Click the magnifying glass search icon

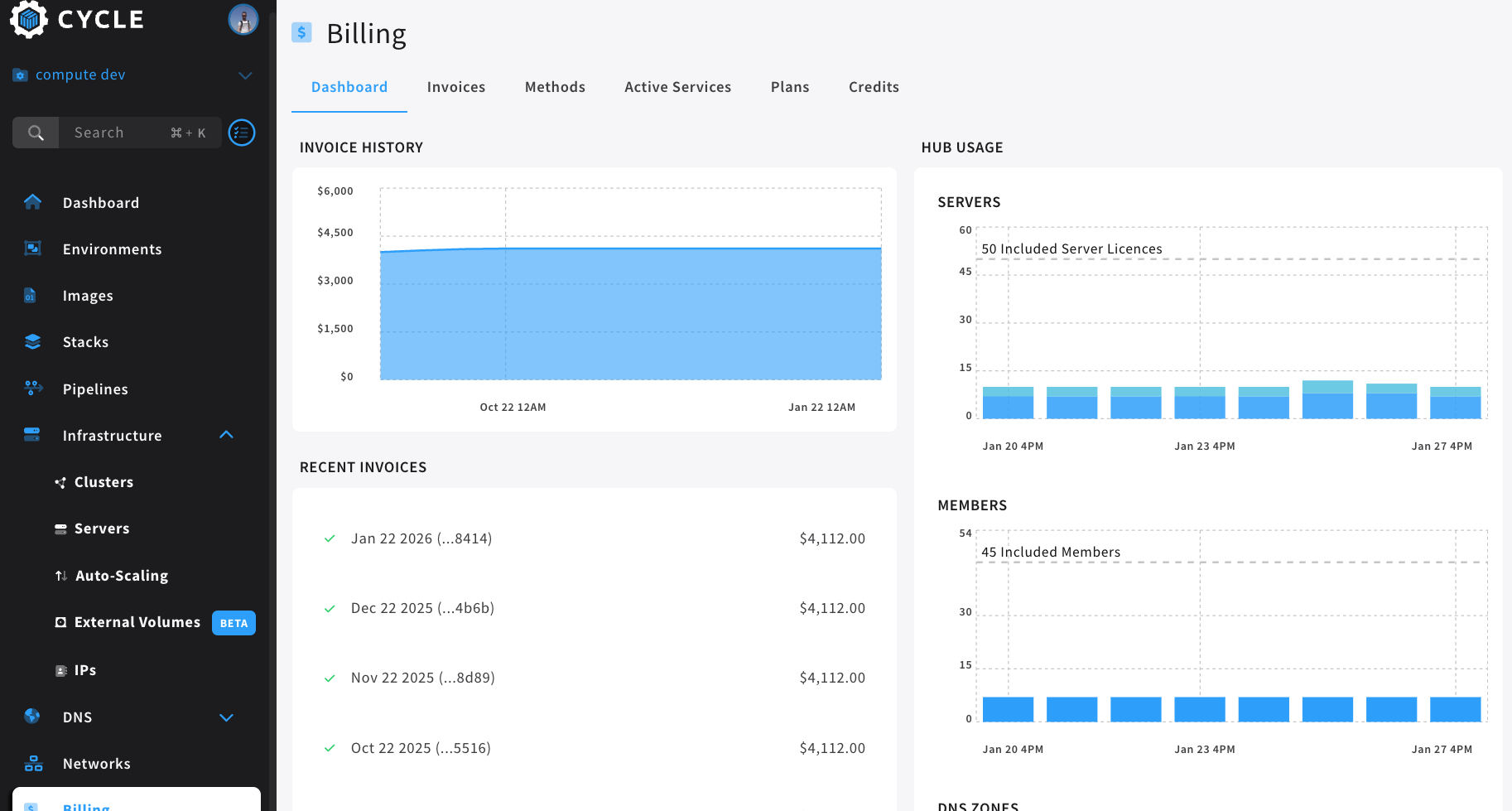click(36, 133)
